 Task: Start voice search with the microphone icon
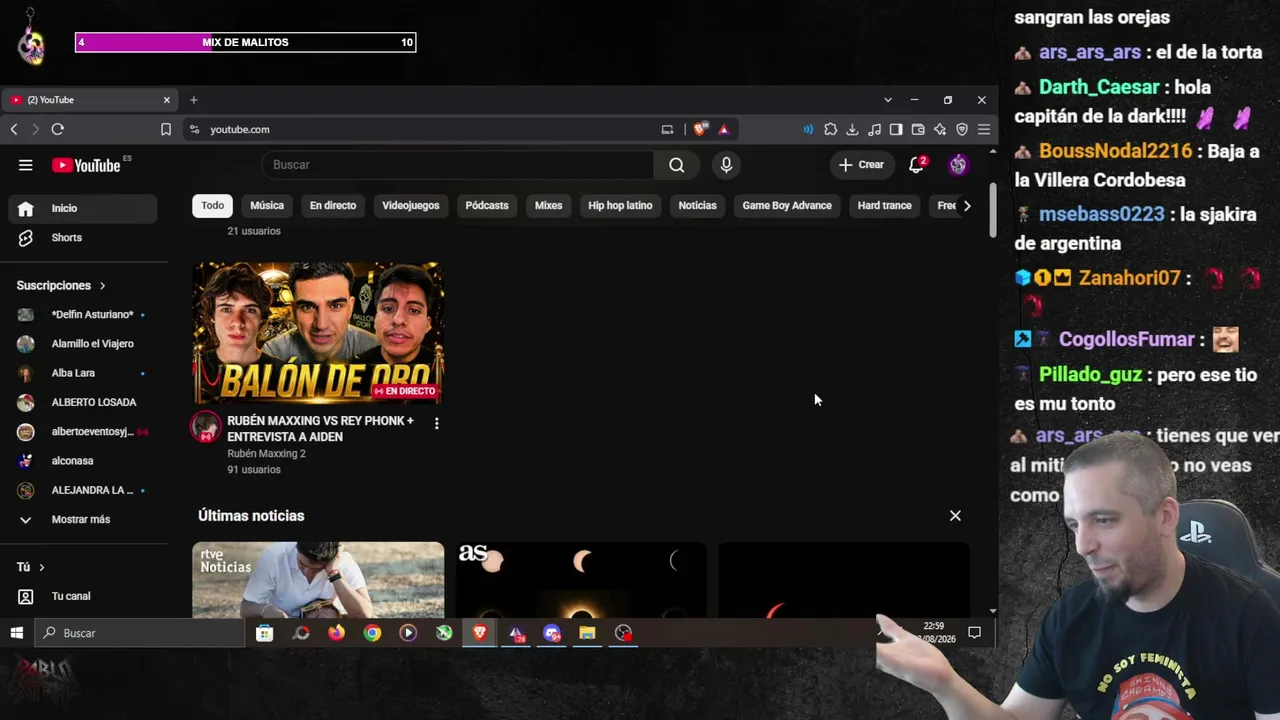coord(726,165)
